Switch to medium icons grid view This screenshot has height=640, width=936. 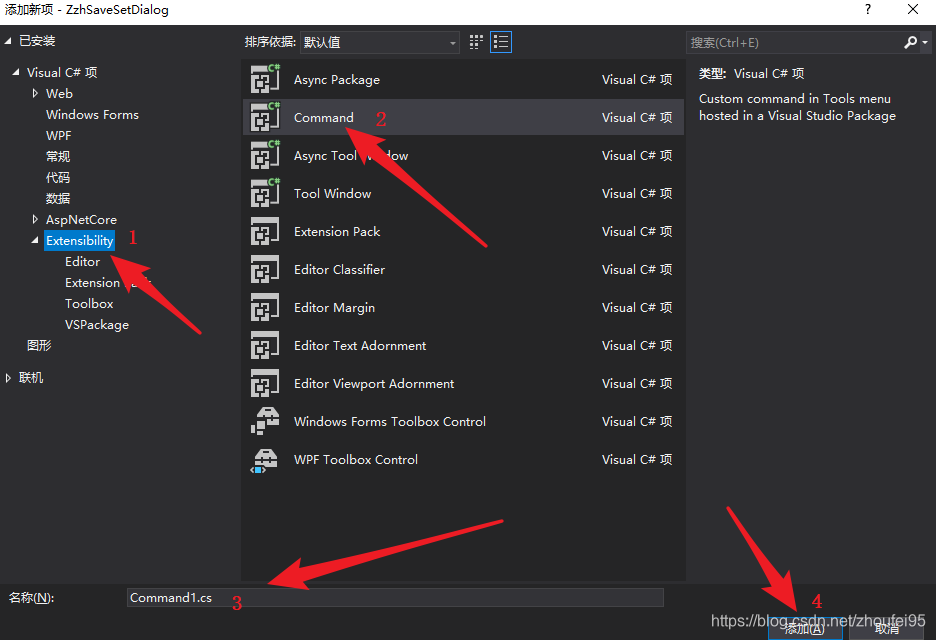476,42
